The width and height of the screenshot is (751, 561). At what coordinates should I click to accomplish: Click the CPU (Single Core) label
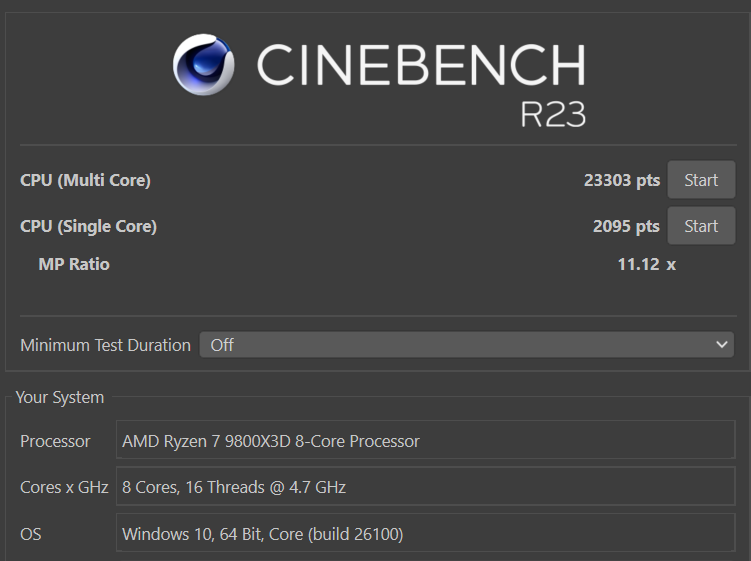88,226
